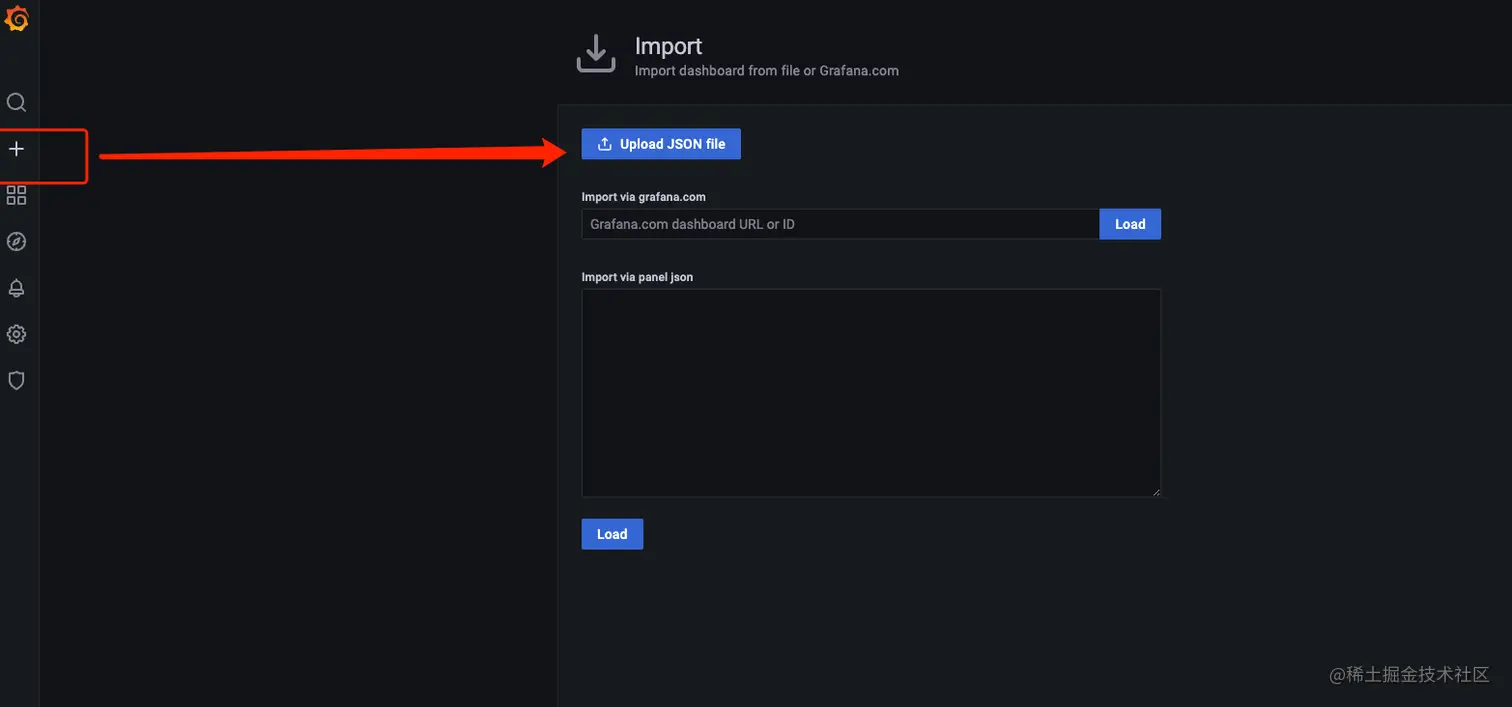This screenshot has height=707, width=1512.
Task: Click the textarea resize handle corner
Action: [x=1155, y=491]
